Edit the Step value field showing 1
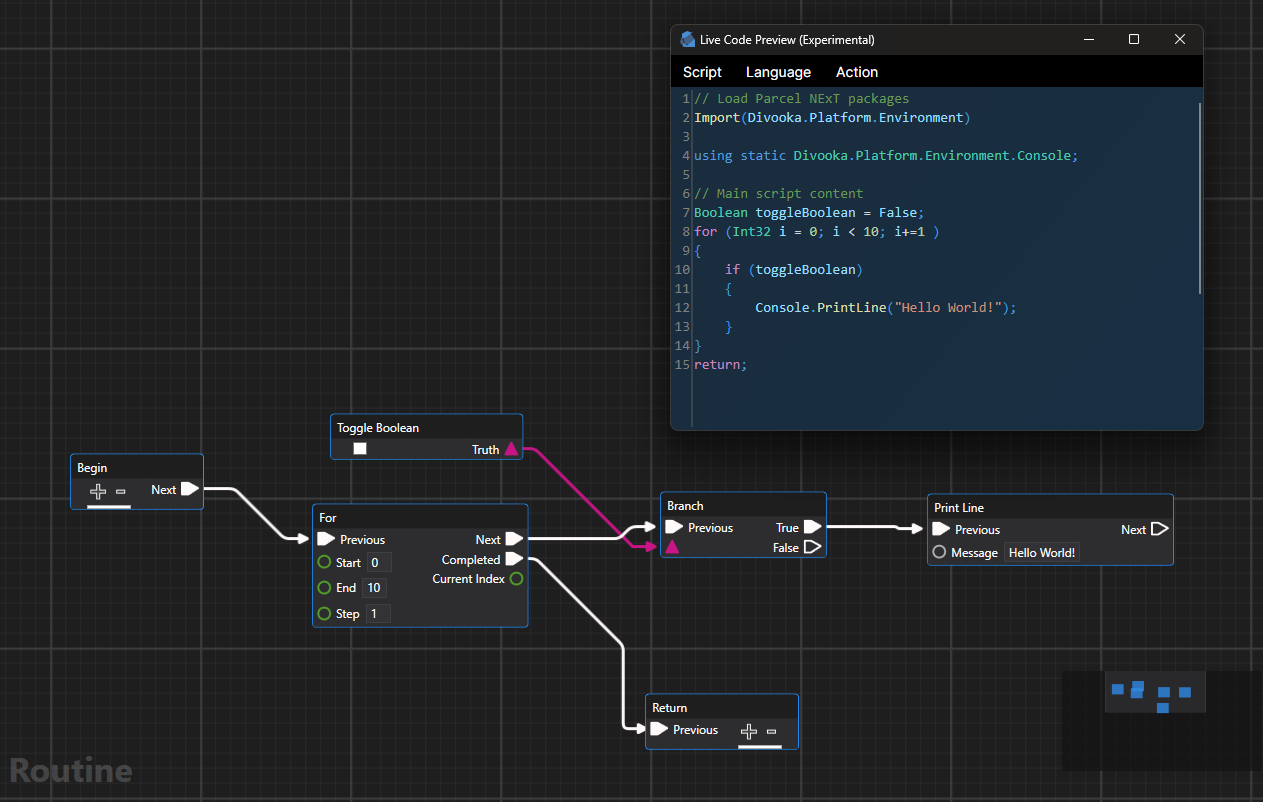Image resolution: width=1263 pixels, height=802 pixels. point(378,613)
